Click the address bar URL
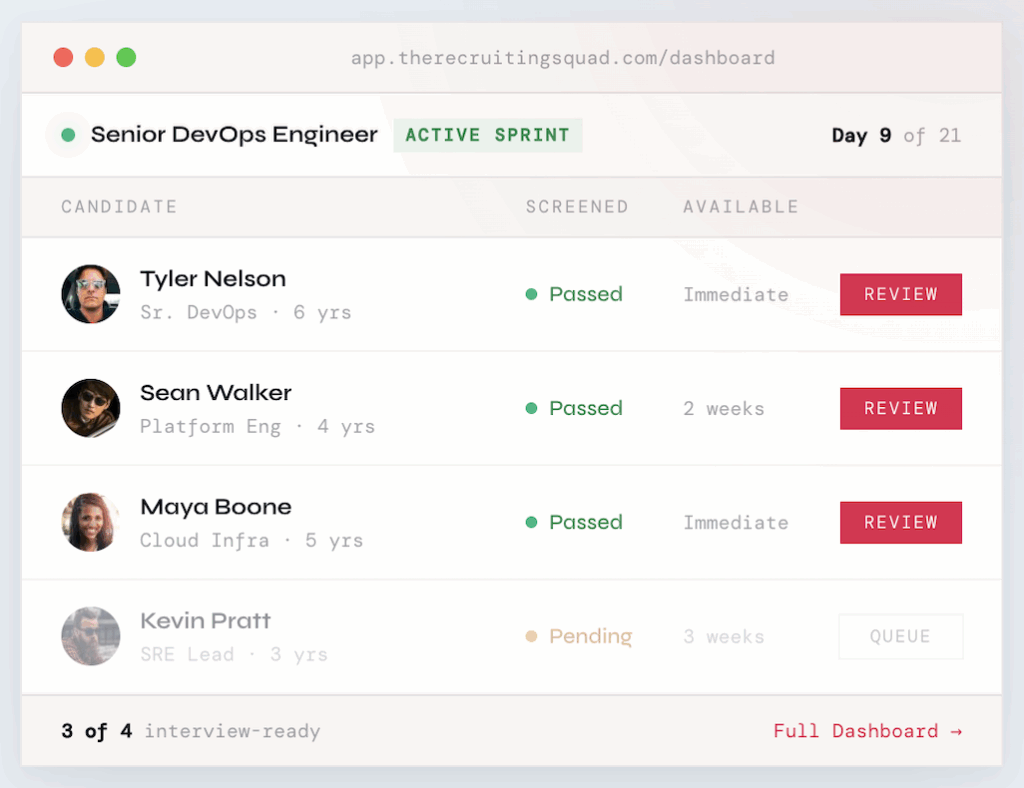The height and width of the screenshot is (788, 1024). (563, 58)
